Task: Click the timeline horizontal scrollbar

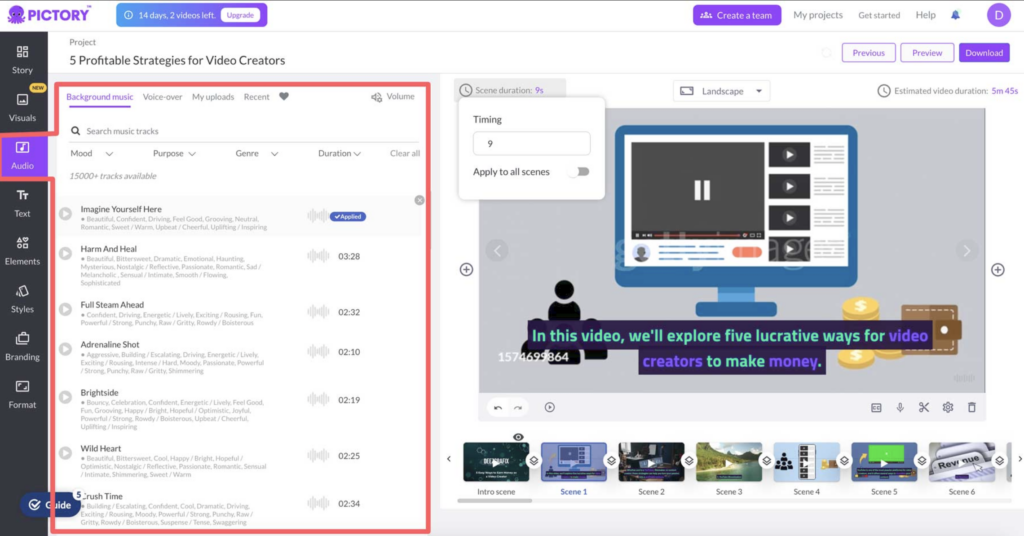Action: point(495,501)
